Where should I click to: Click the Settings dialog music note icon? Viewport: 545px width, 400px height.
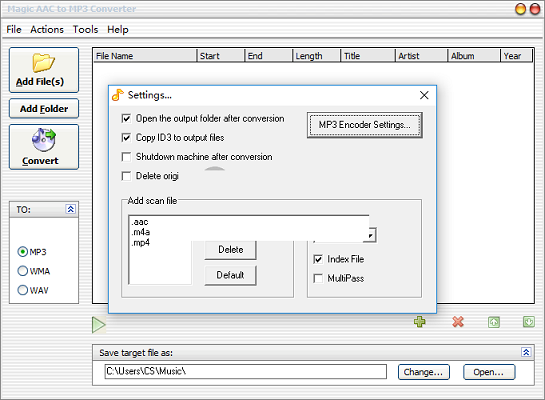pos(118,95)
